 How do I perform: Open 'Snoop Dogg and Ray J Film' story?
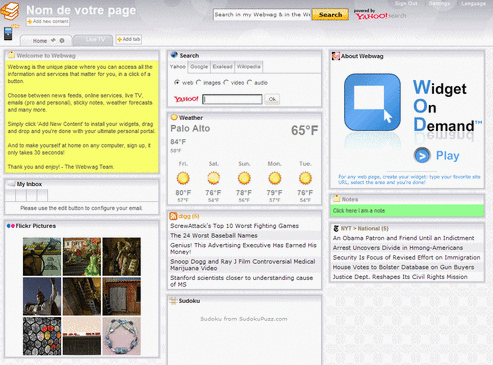[x=243, y=265]
